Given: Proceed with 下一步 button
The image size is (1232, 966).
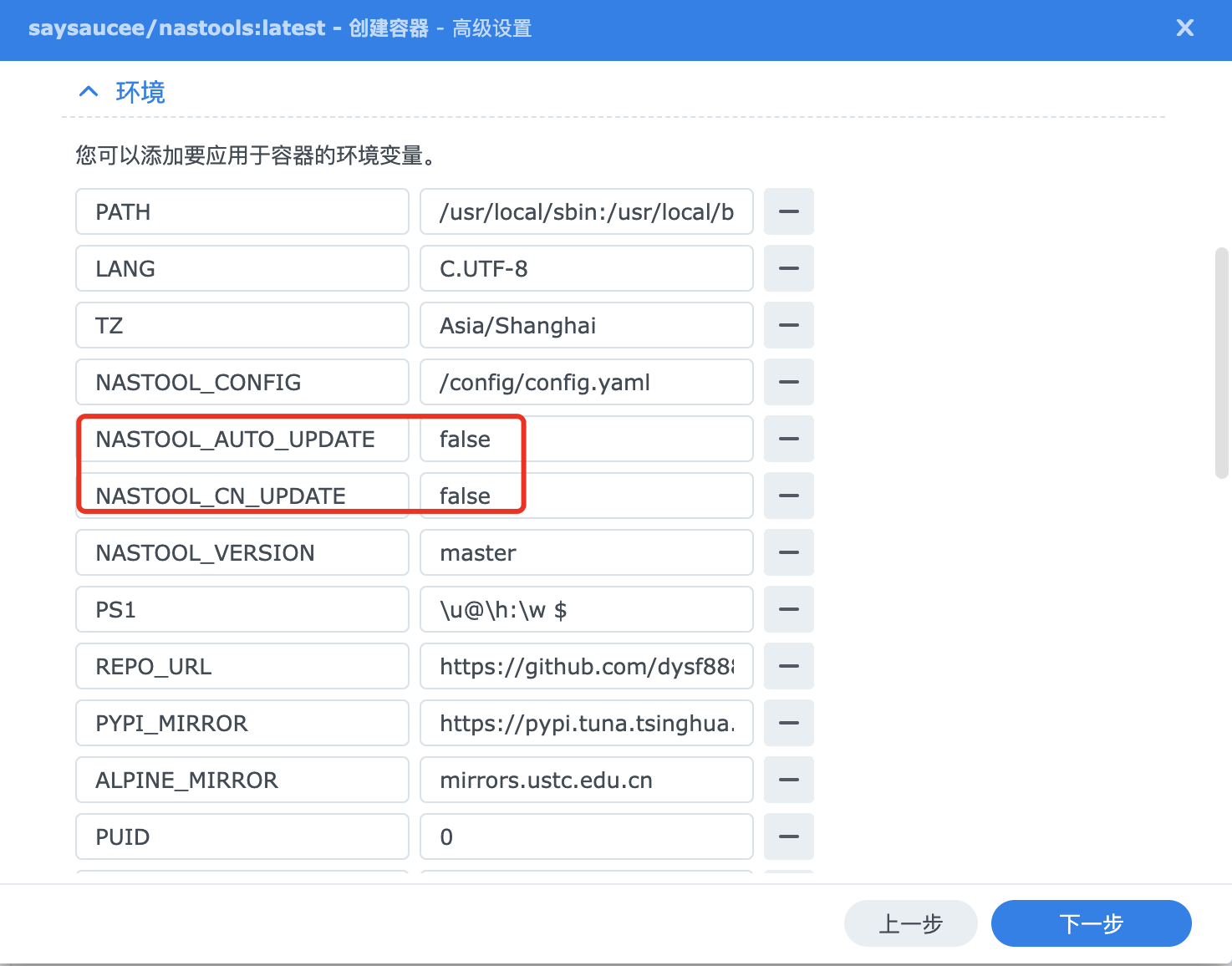Looking at the screenshot, I should click(x=1091, y=923).
